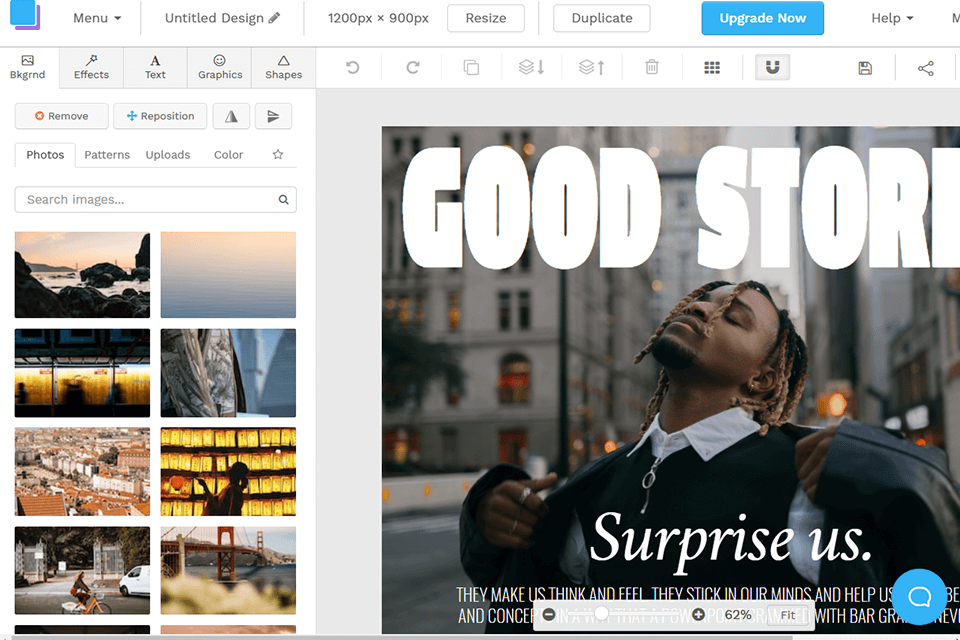
Task: Open the Bkgrnd tool tab
Action: (28, 67)
